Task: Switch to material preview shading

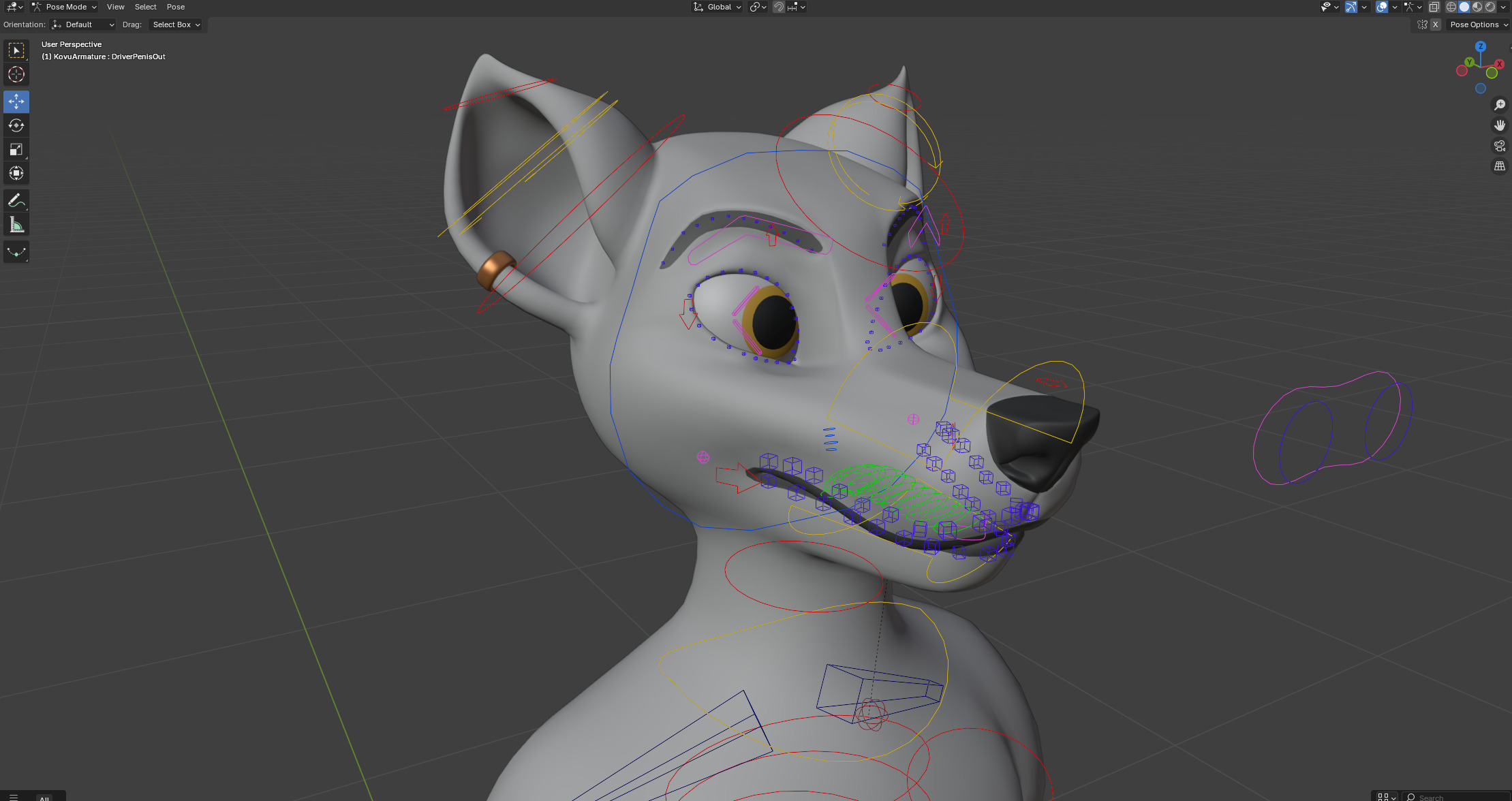Action: 1477,7
